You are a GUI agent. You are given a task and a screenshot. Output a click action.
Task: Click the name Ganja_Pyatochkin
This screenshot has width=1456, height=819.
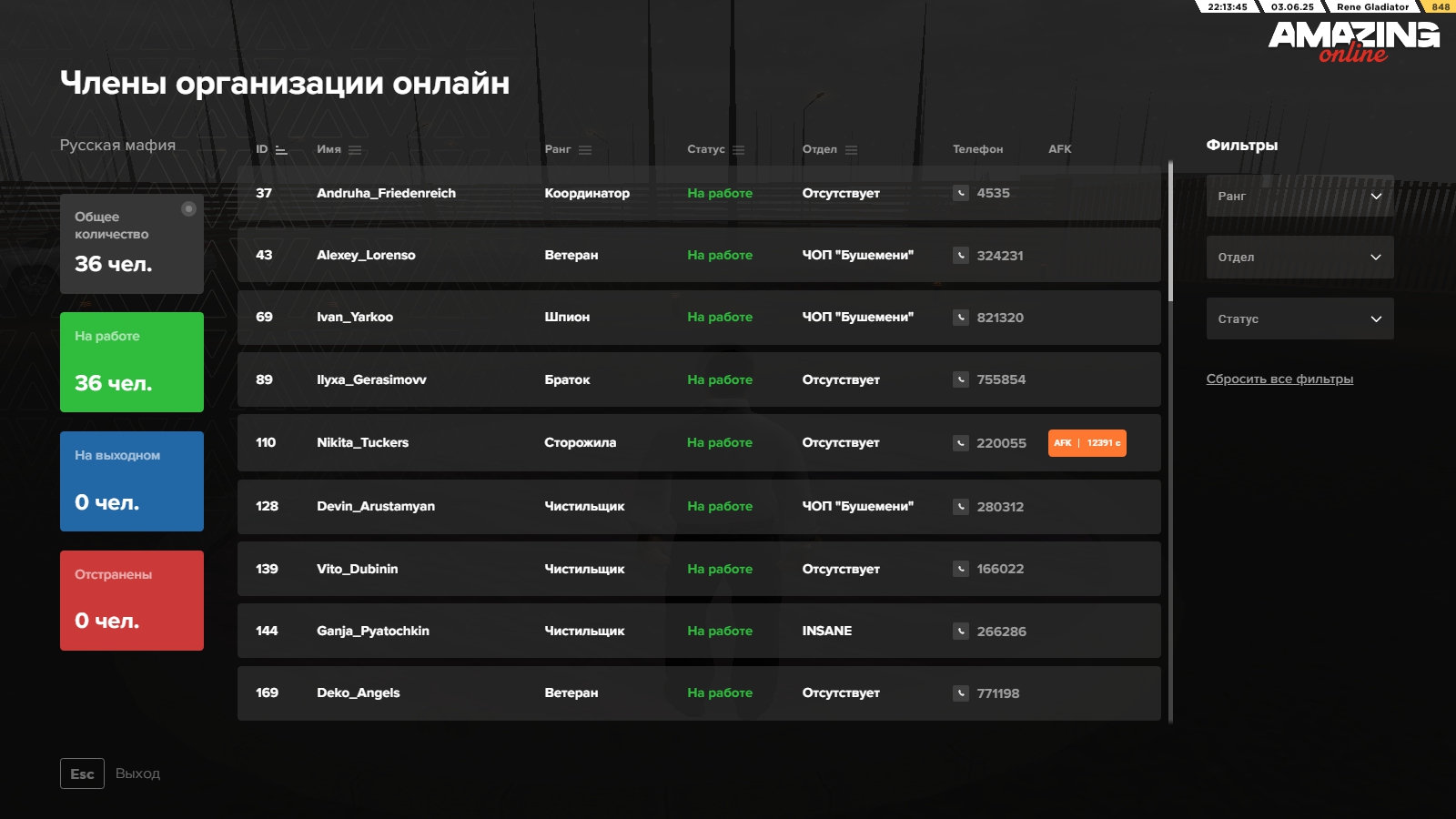tap(373, 631)
